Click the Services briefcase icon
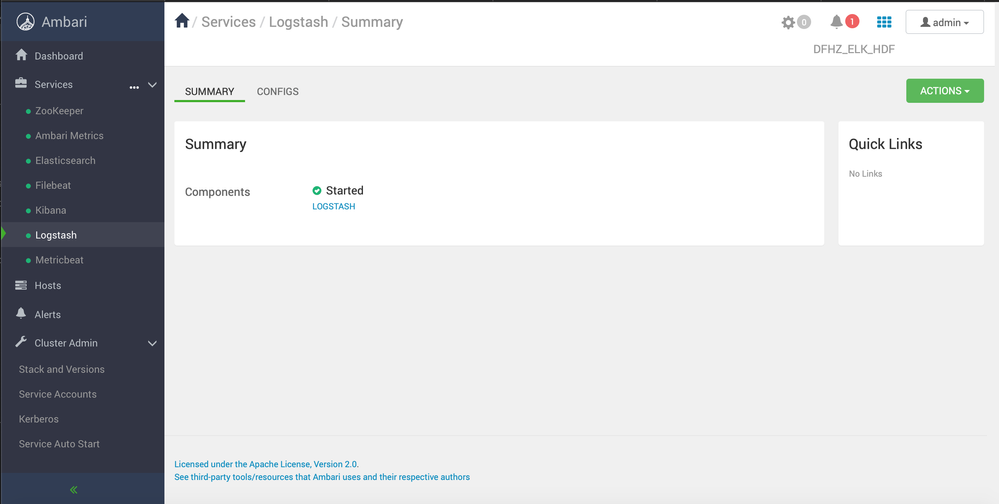This screenshot has height=504, width=999. click(20, 83)
